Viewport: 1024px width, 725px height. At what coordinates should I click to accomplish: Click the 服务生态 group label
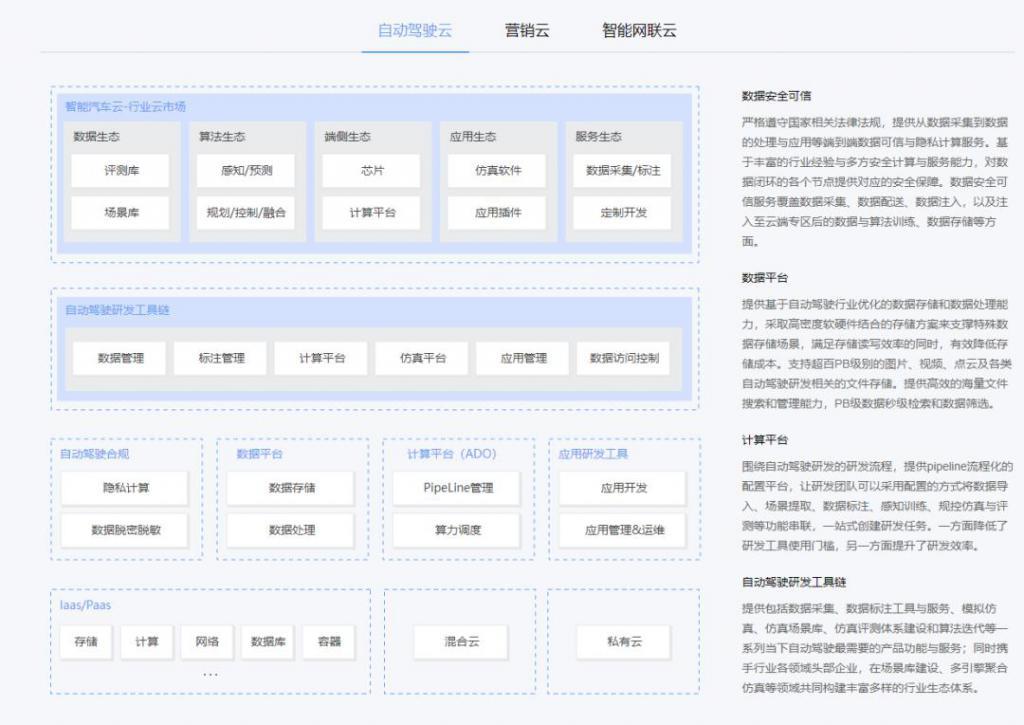pyautogui.click(x=598, y=137)
